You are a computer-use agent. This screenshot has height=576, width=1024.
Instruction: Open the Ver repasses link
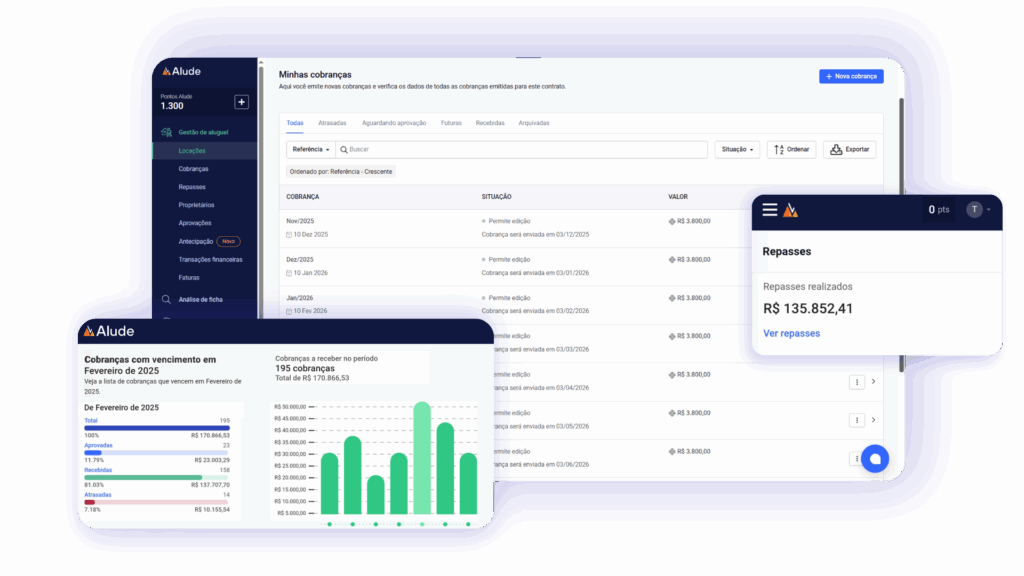pos(791,333)
